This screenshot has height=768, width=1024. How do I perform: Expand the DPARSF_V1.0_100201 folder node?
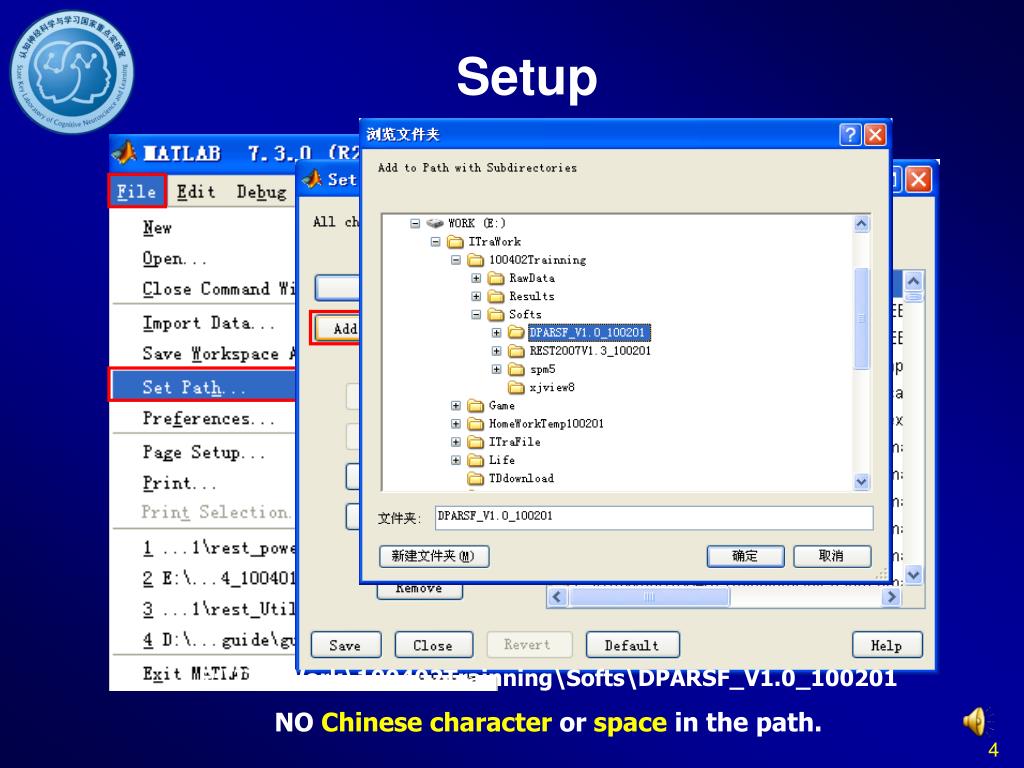click(x=496, y=333)
